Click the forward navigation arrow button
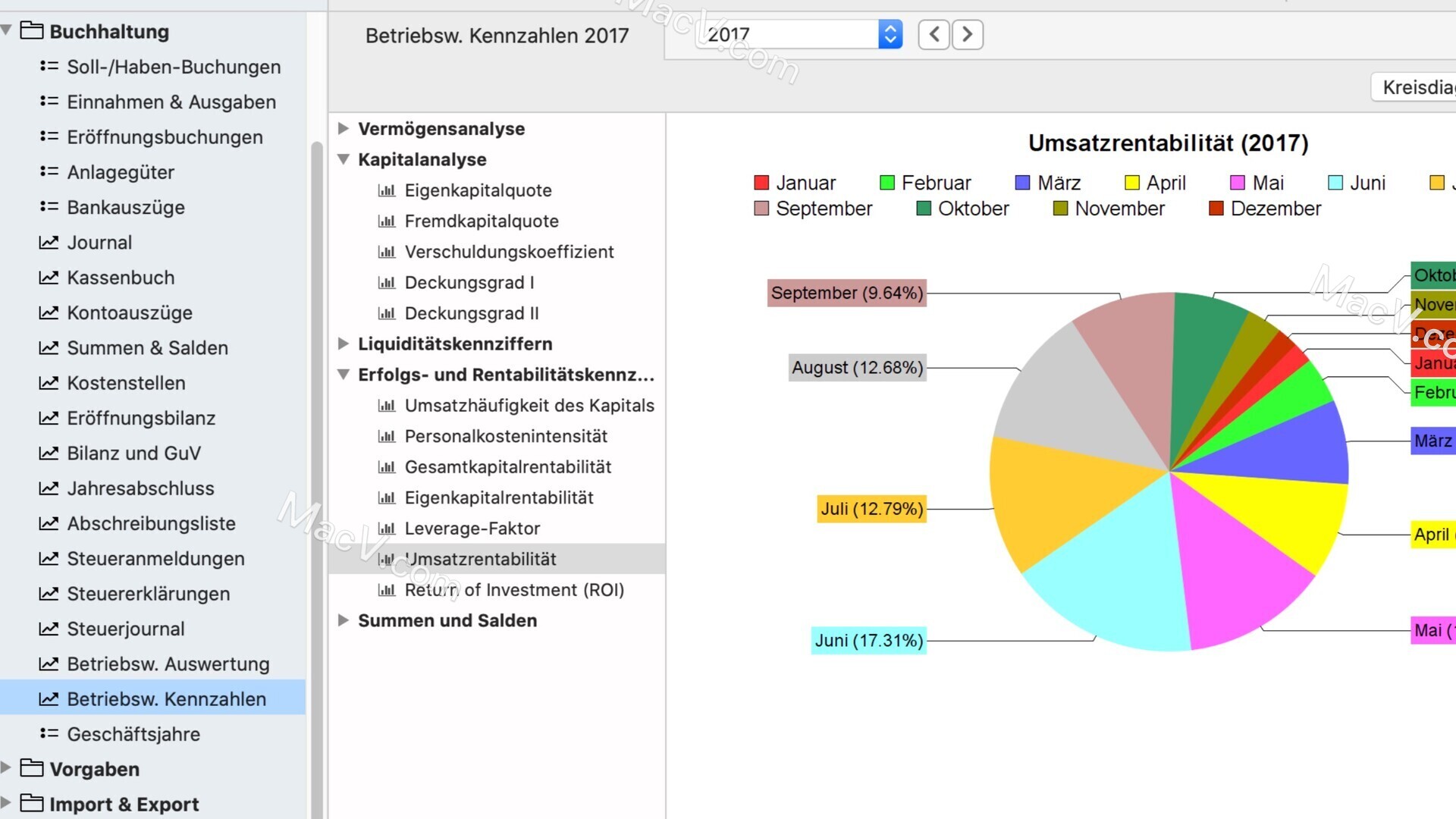The height and width of the screenshot is (819, 1456). pyautogui.click(x=966, y=34)
